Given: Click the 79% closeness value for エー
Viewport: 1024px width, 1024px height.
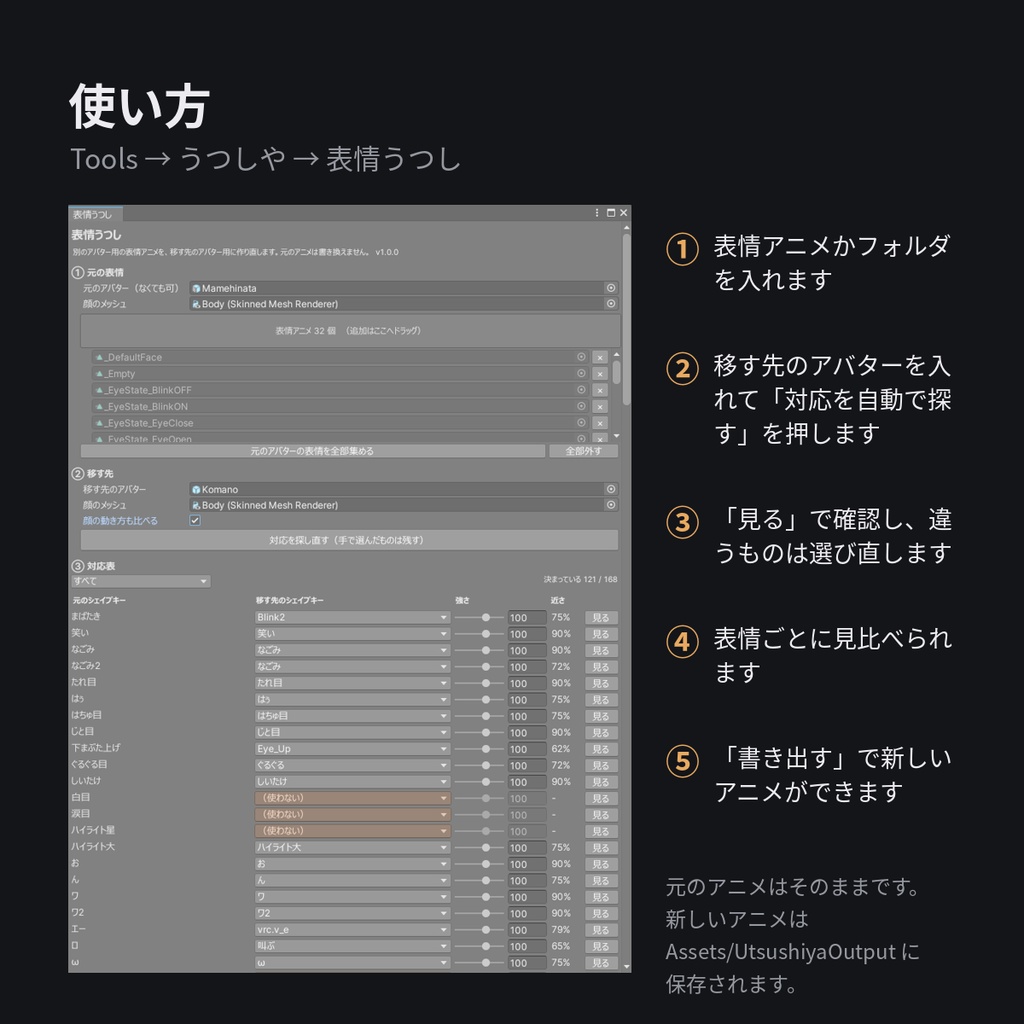Looking at the screenshot, I should 560,930.
